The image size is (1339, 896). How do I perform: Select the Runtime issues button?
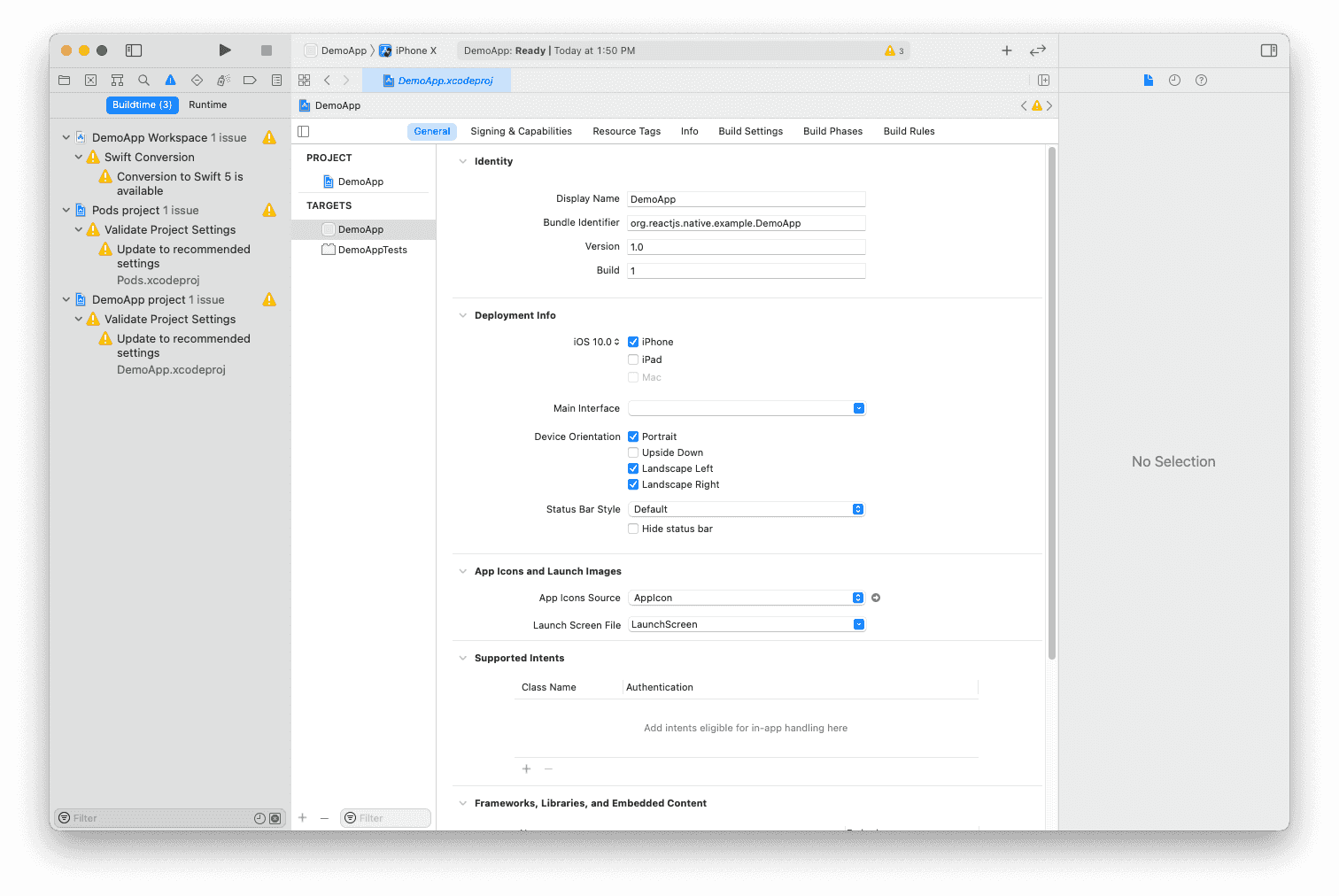point(207,104)
